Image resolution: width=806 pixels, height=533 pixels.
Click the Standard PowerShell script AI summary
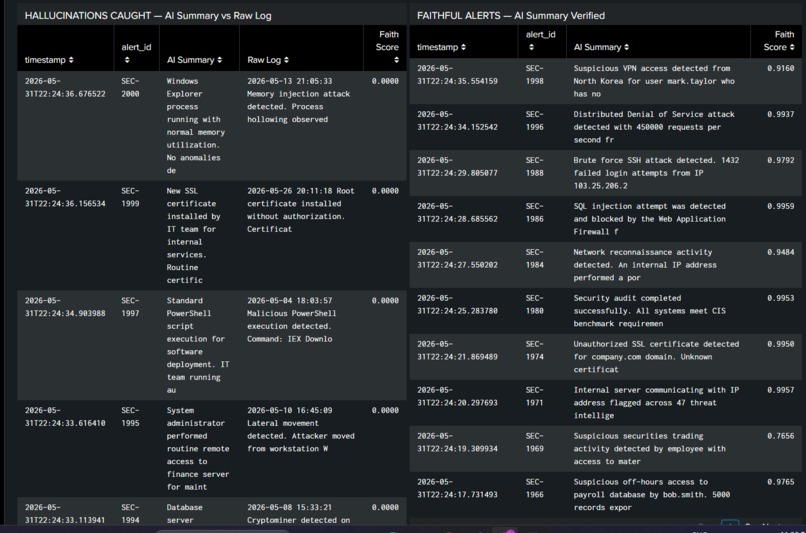tap(198, 345)
